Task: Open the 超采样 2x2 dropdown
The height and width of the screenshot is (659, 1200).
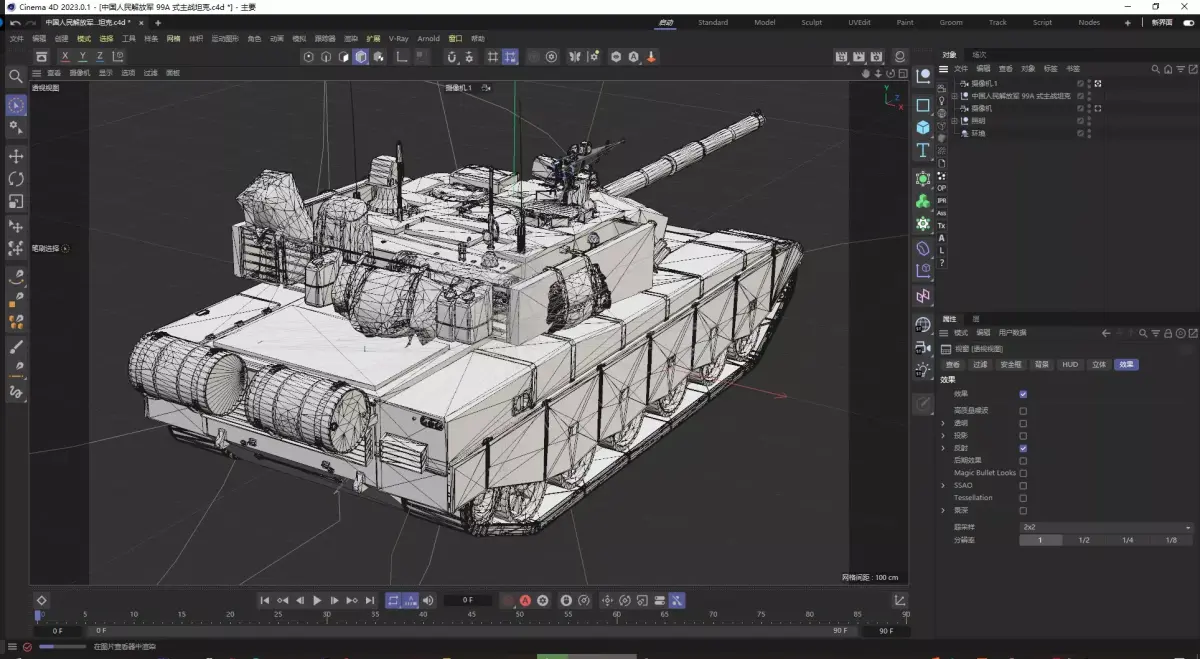Action: 1106,527
